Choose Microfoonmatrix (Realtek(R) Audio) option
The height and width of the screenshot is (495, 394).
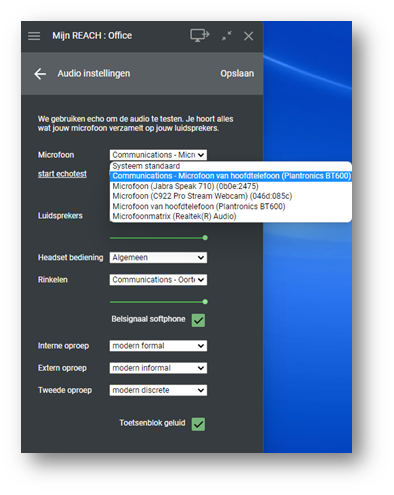tap(231, 216)
